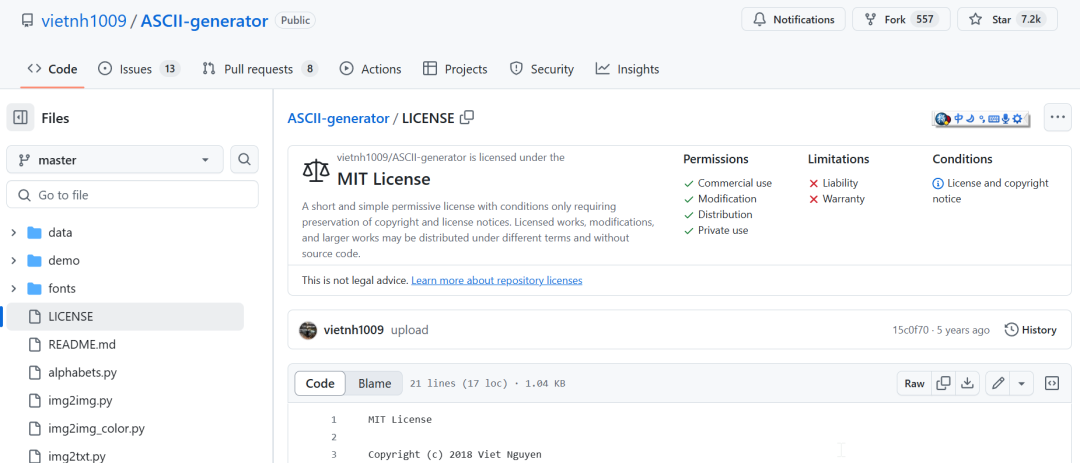This screenshot has height=463, width=1080.
Task: Click the IME moon icon
Action: click(x=970, y=119)
